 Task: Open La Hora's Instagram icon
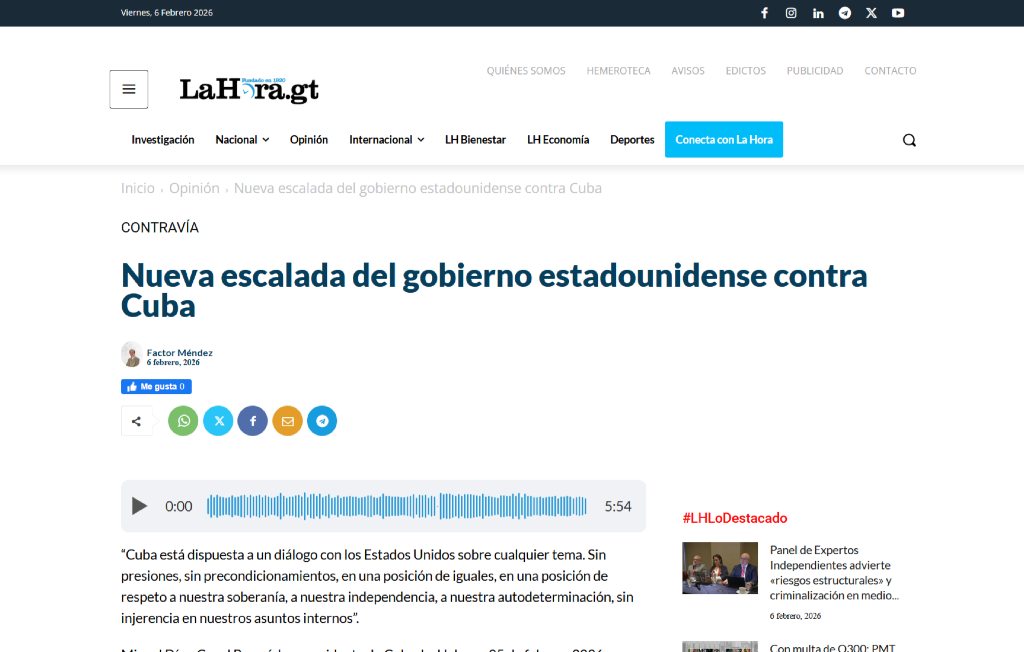point(791,12)
